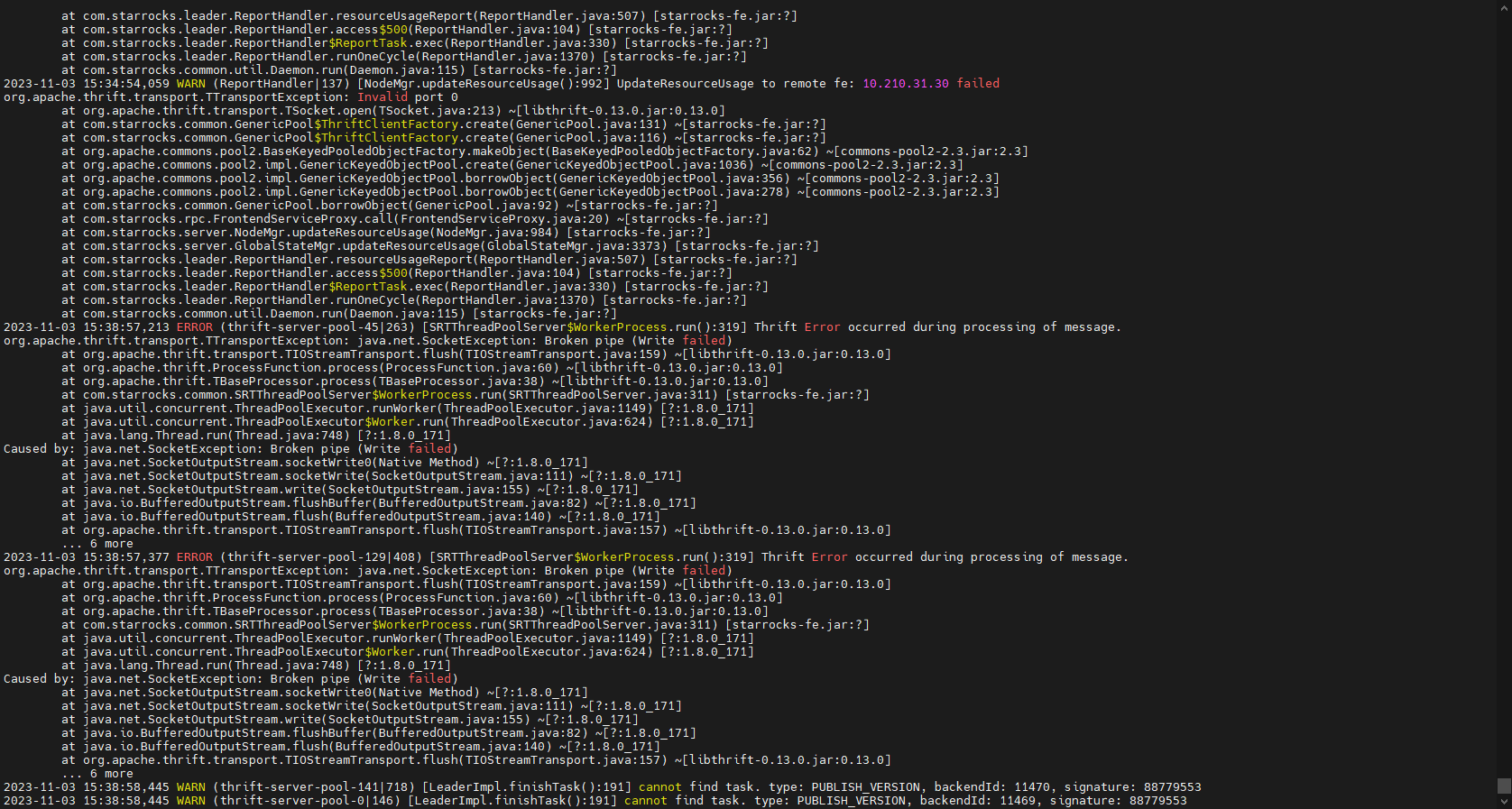Click '(thrift-server-pool-45|263)' thread name
This screenshot has height=809, width=1512.
tap(318, 327)
